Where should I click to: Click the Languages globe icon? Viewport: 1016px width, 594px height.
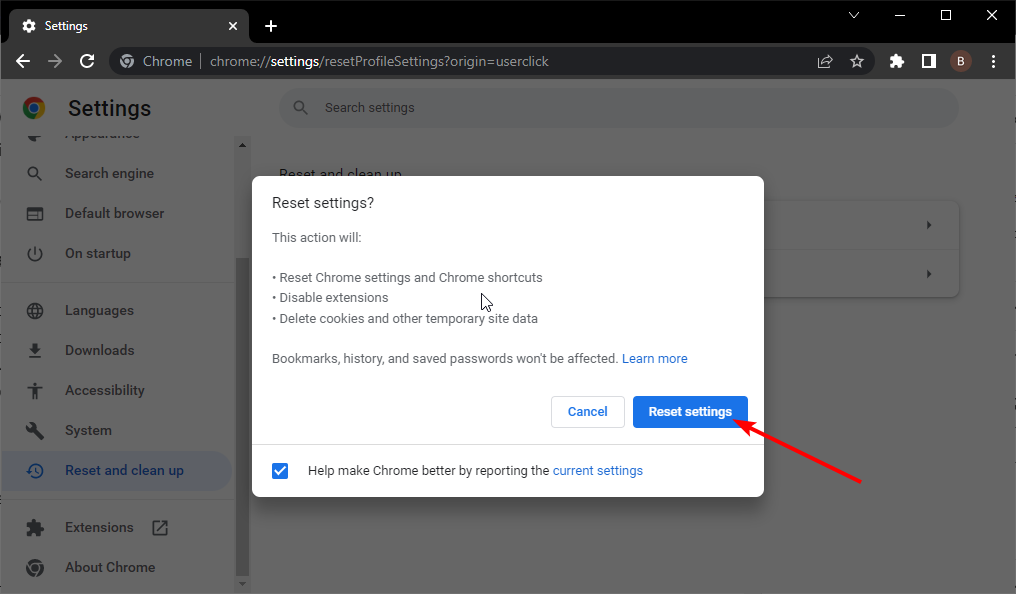click(34, 311)
